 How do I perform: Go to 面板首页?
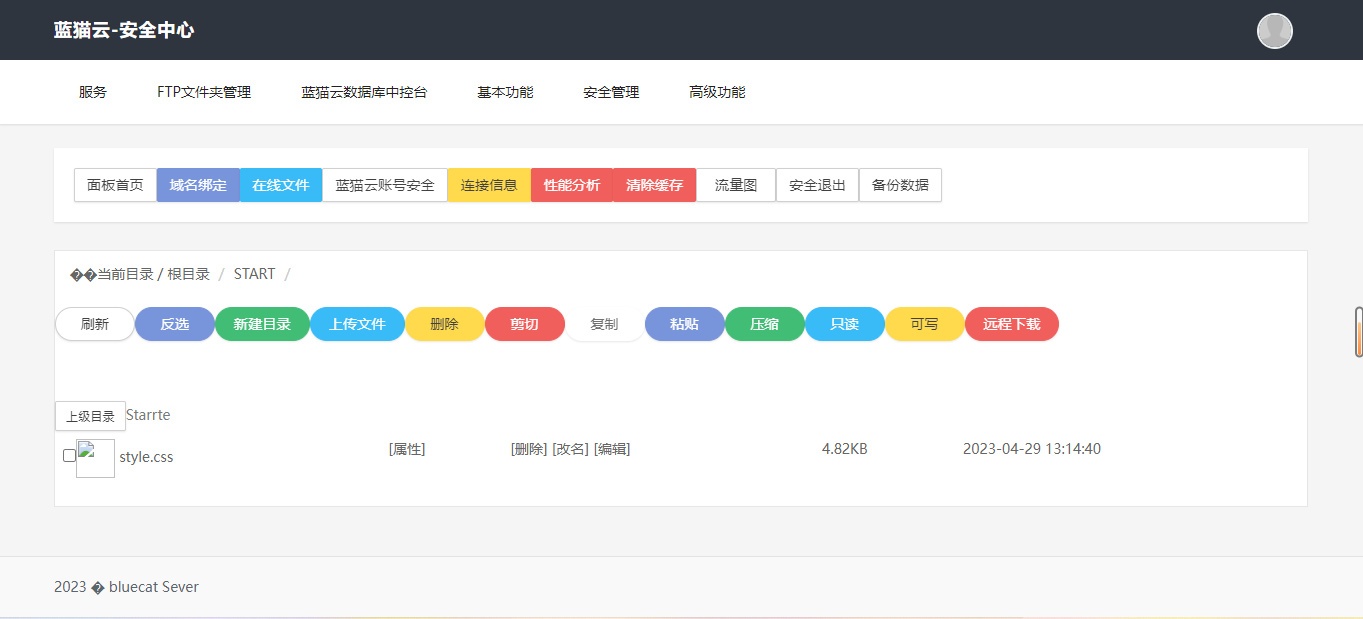coord(115,185)
